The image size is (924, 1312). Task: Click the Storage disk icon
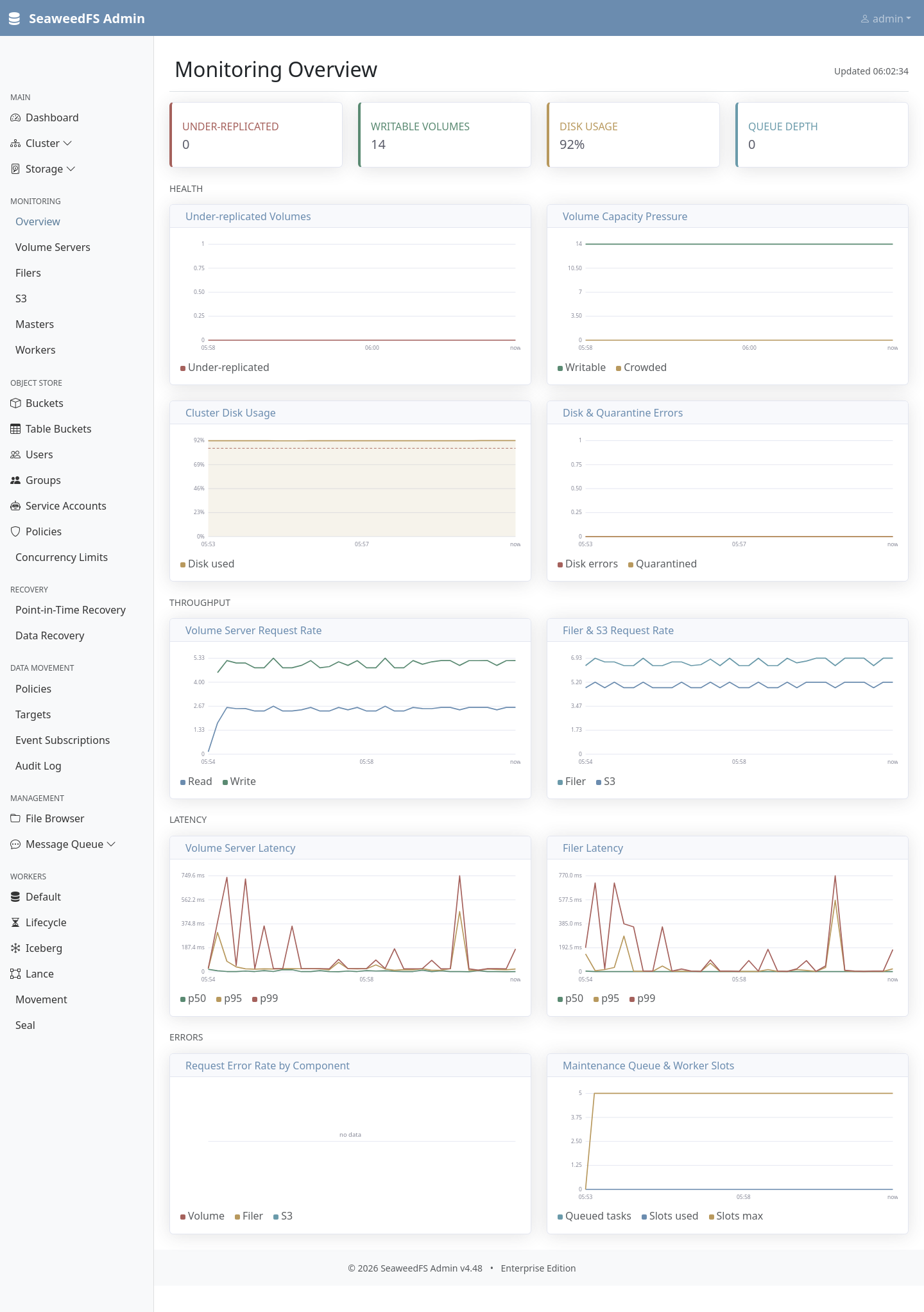click(x=15, y=169)
